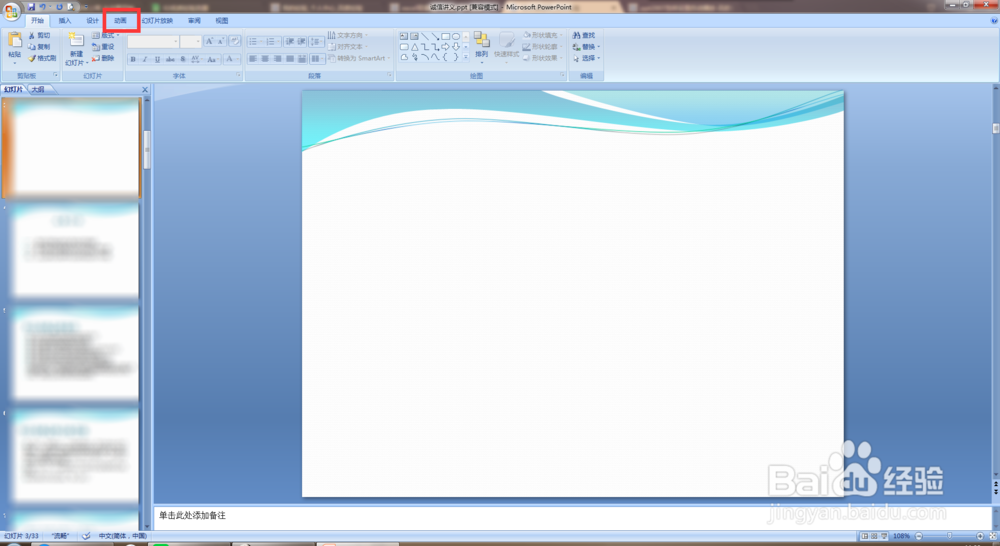Image resolution: width=1000 pixels, height=546 pixels.
Task: Clear all formatting eraser icon
Action: [x=235, y=41]
